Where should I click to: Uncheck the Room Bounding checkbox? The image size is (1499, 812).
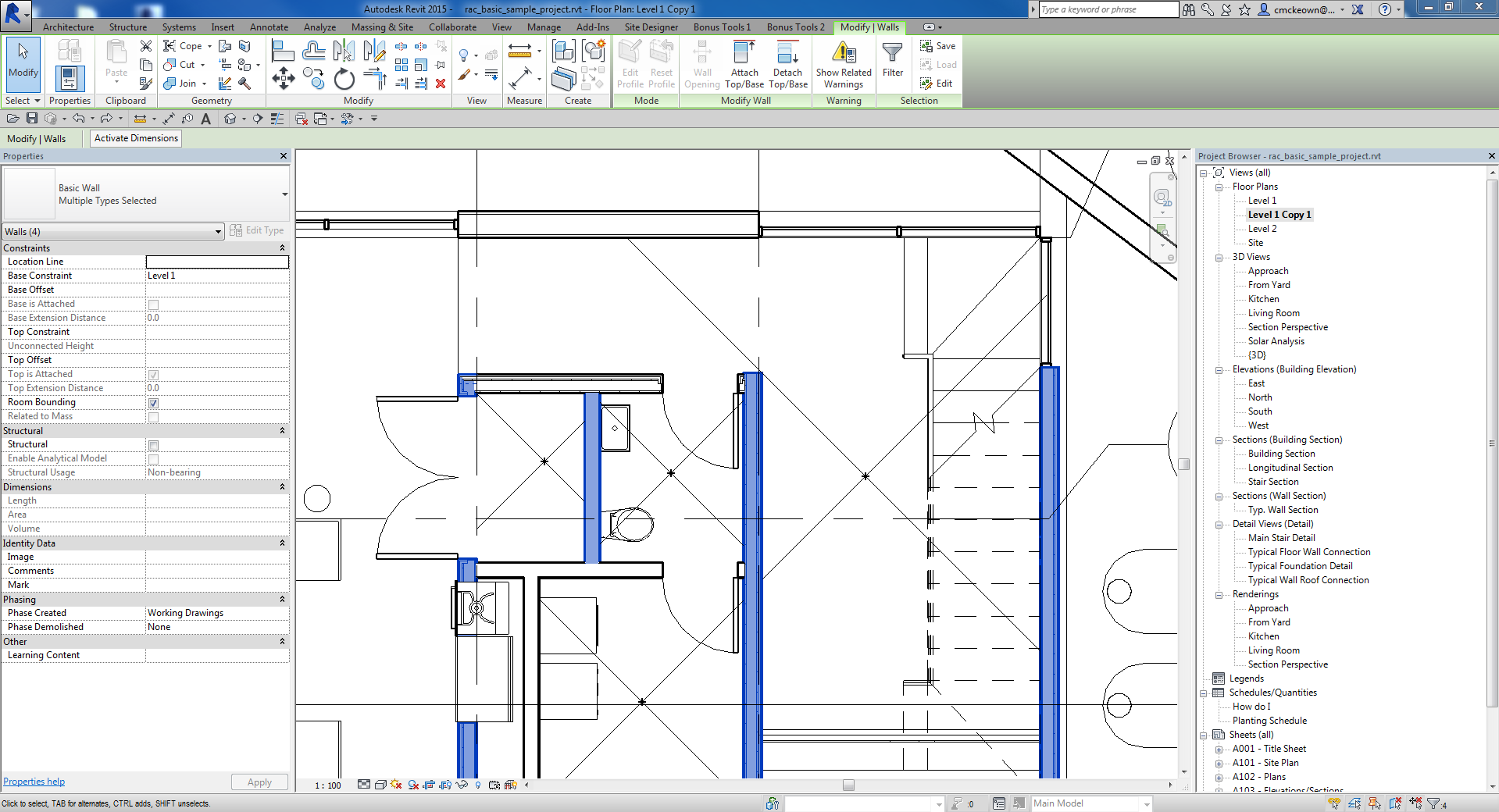153,403
